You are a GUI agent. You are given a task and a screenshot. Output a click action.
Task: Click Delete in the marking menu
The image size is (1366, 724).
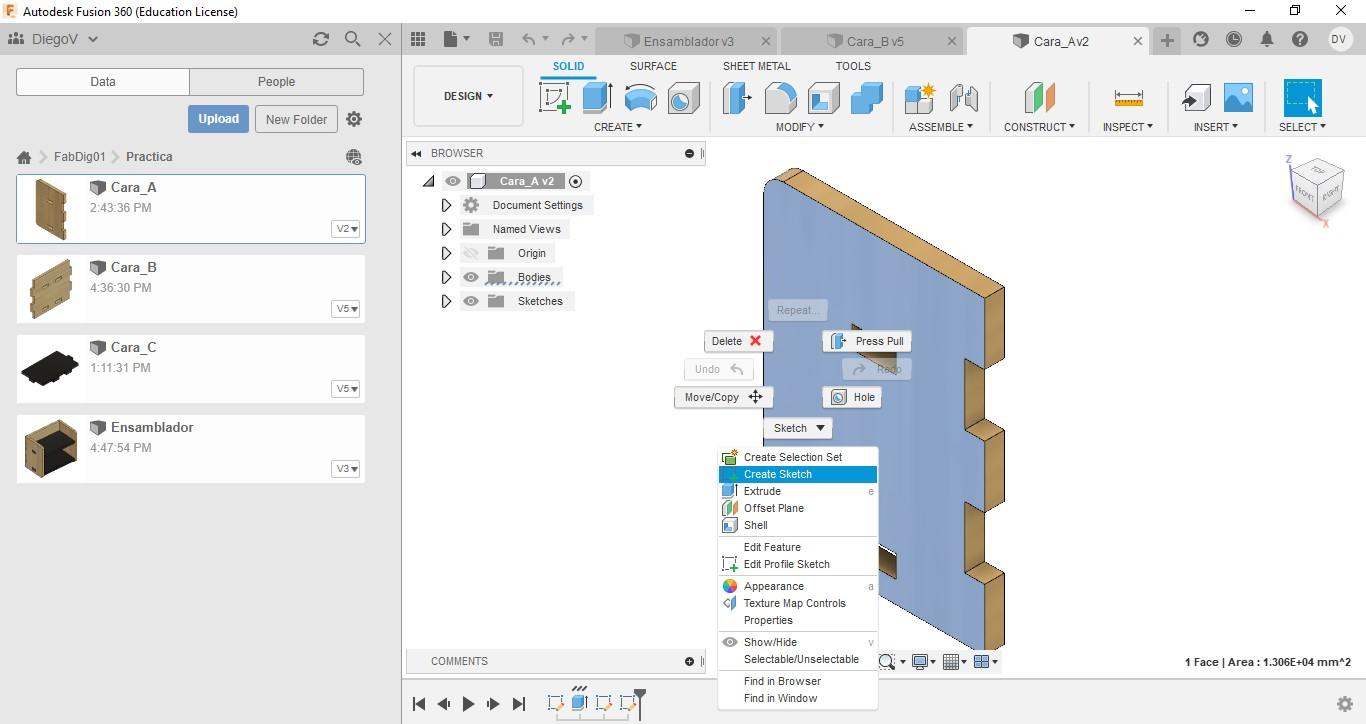coord(738,341)
